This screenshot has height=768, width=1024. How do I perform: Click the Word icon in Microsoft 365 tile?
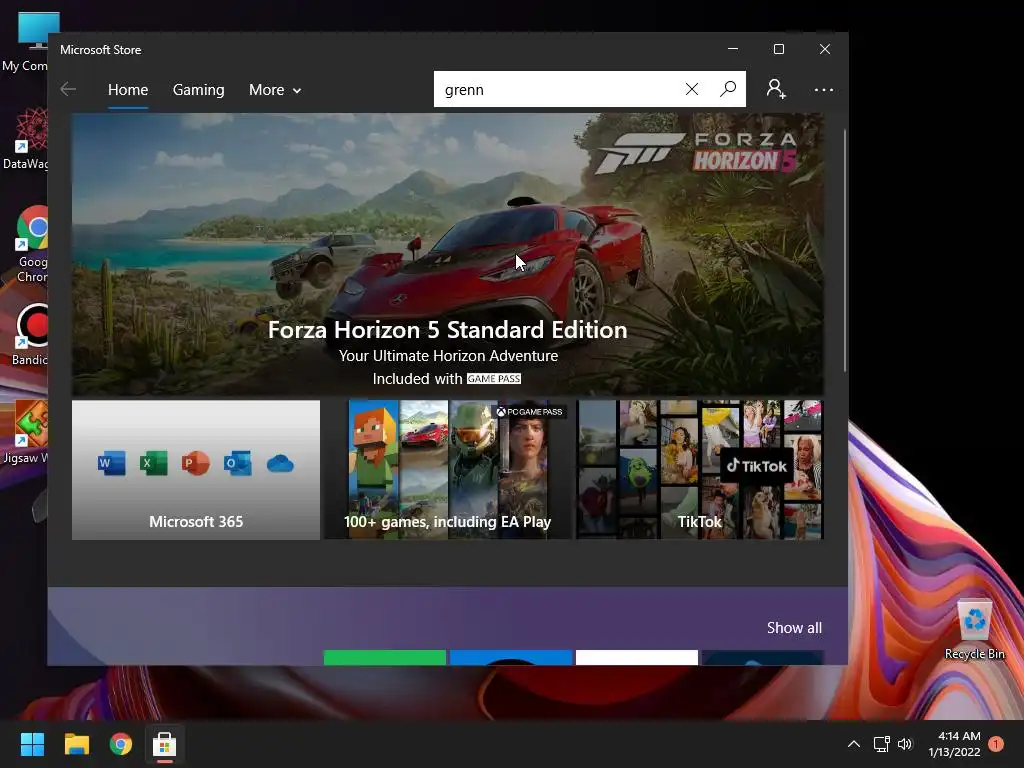(111, 464)
